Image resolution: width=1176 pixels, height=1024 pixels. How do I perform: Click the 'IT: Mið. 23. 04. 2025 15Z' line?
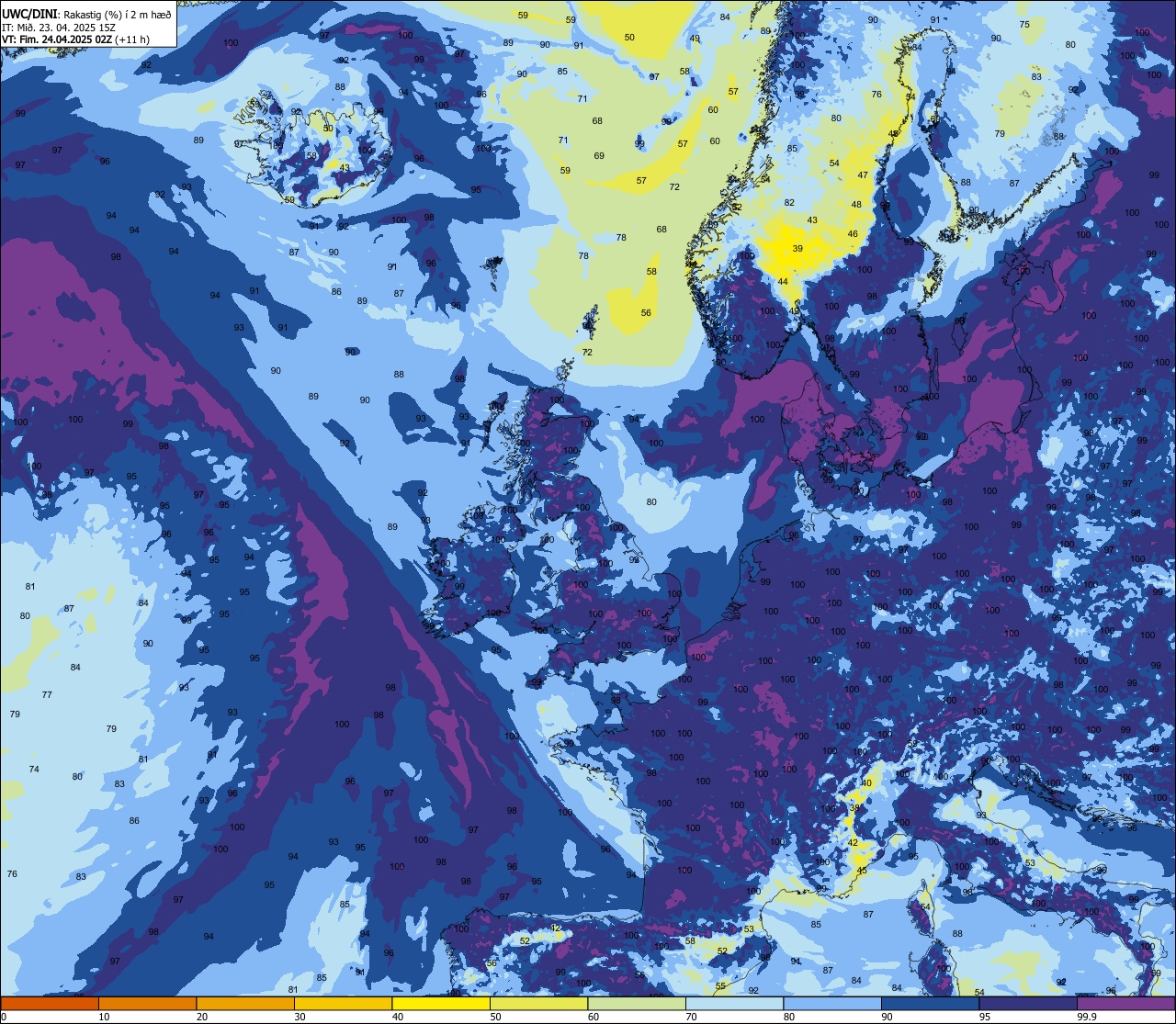(x=59, y=27)
